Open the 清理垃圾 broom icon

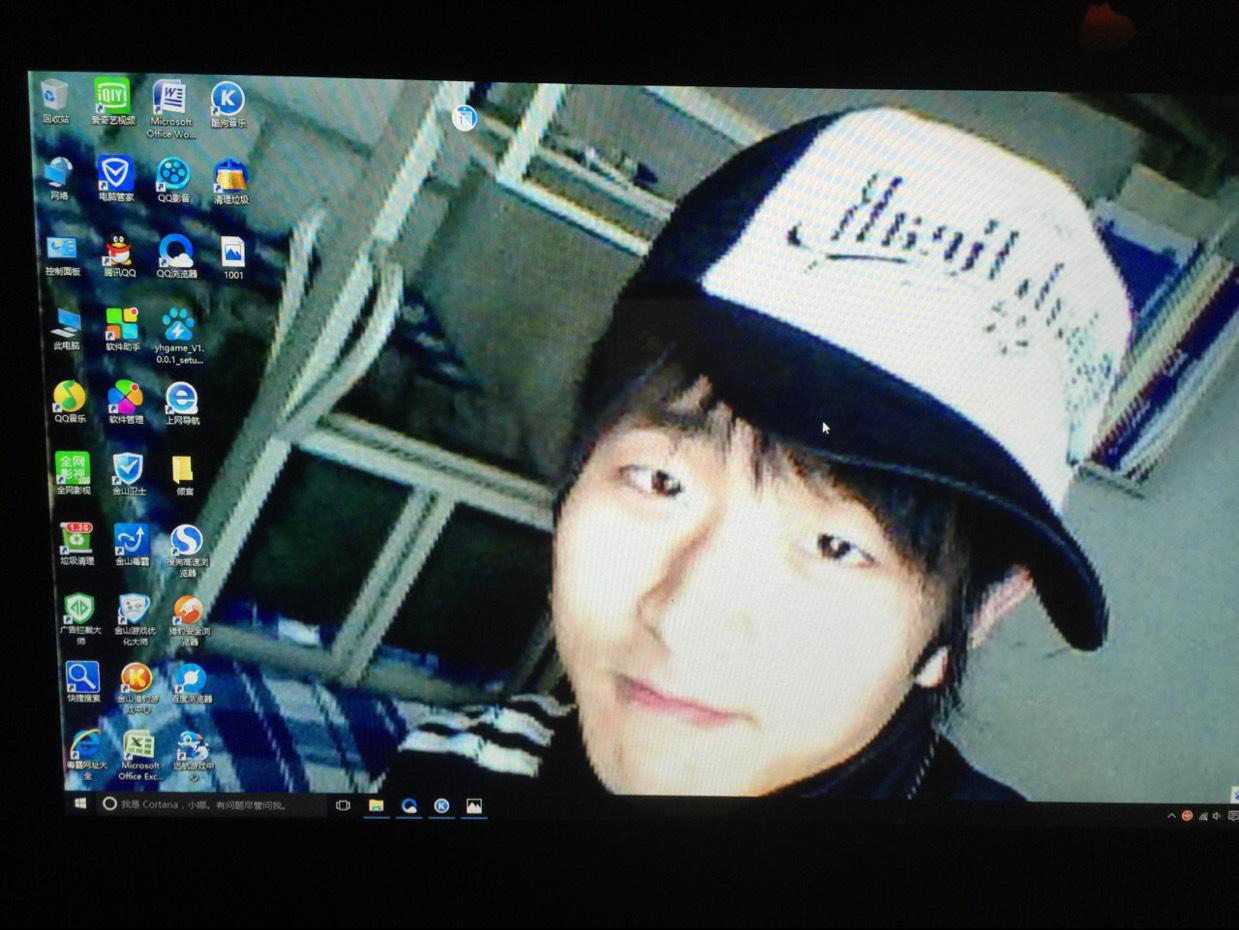point(231,176)
